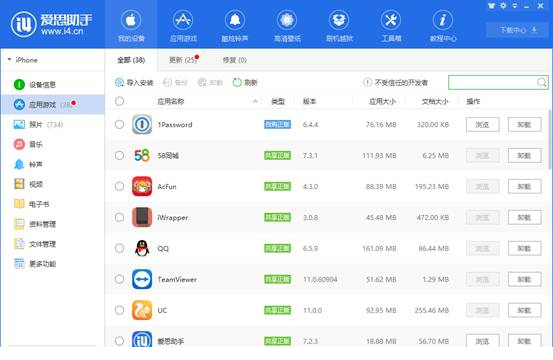
Task: Select AcFun row checkbox
Action: (x=119, y=186)
